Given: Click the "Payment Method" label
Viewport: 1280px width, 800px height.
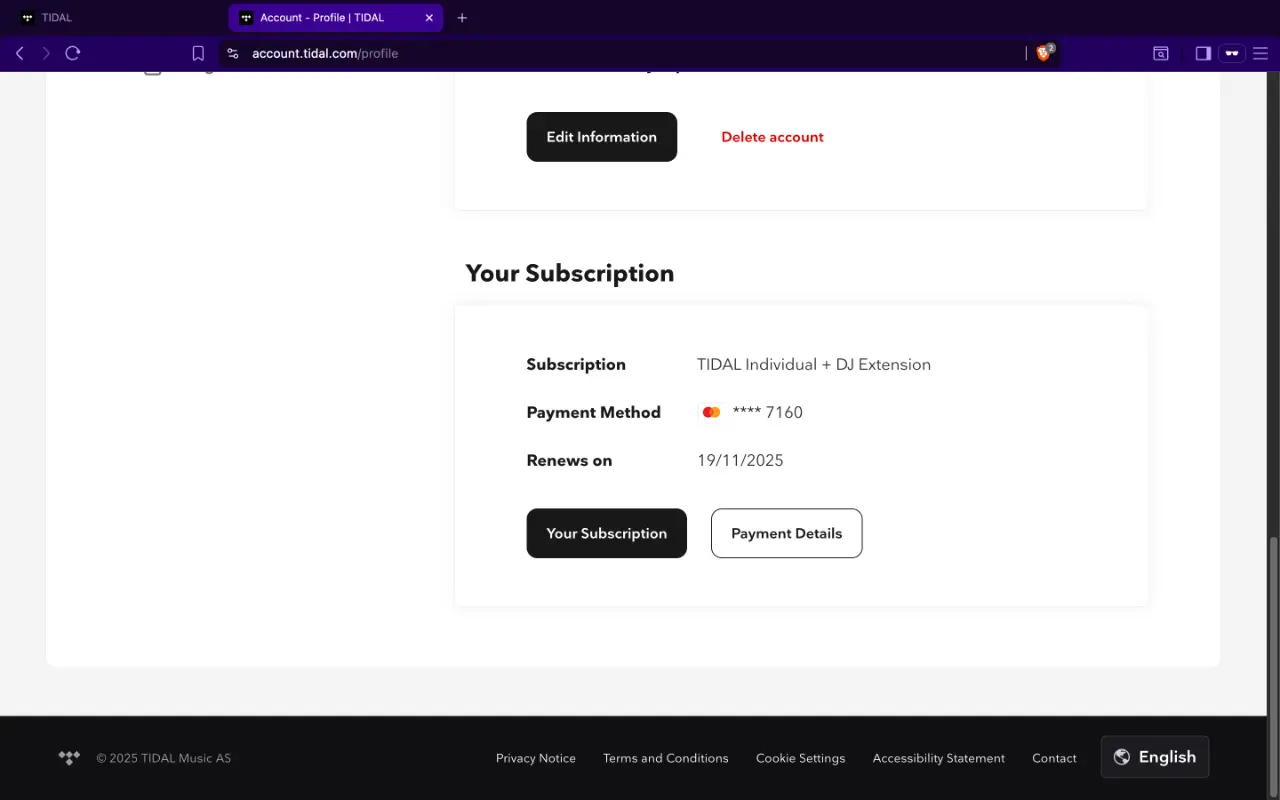Looking at the screenshot, I should tap(594, 412).
